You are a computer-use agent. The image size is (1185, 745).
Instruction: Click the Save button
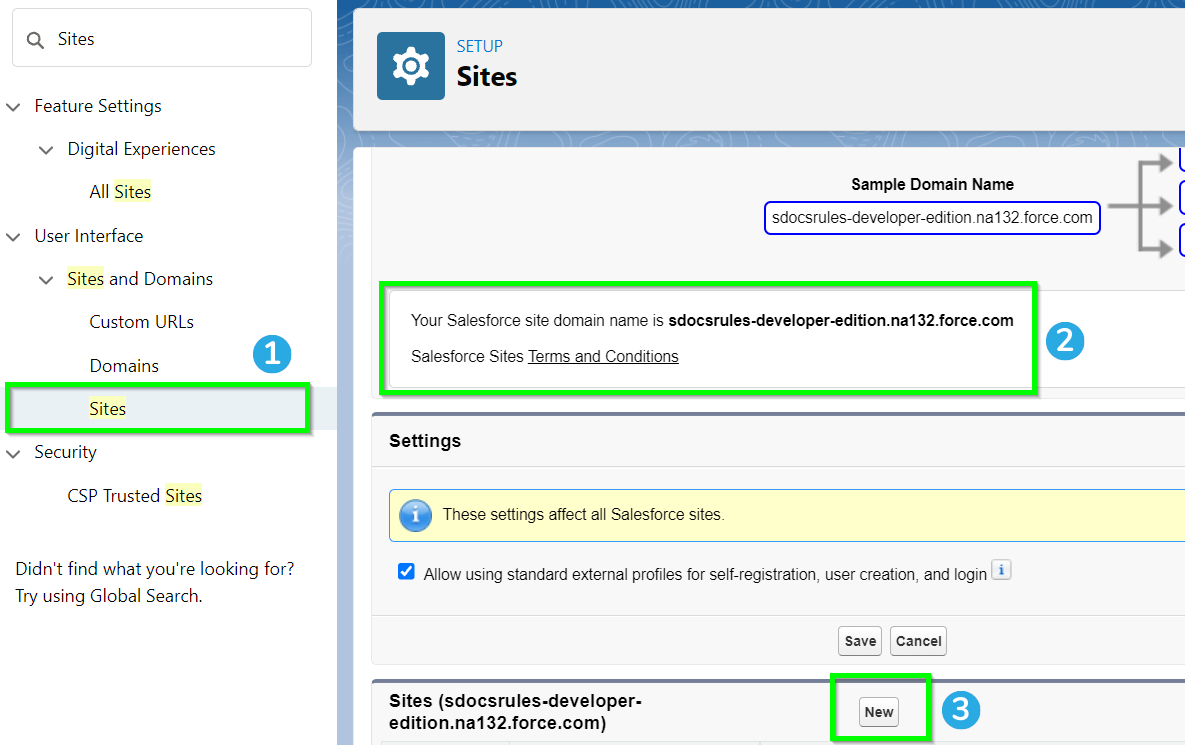(x=860, y=641)
